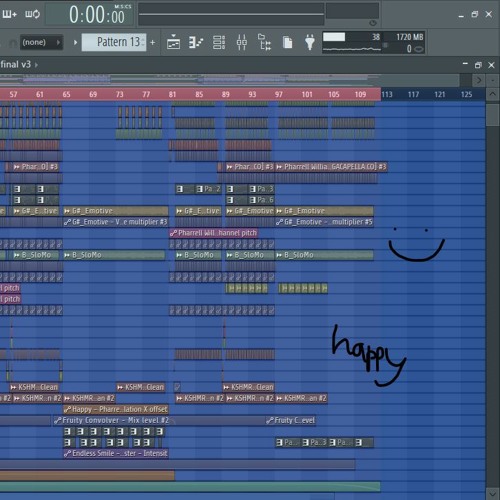Click the project pages icon in toolbar
The width and height of the screenshot is (500, 500).
(287, 43)
